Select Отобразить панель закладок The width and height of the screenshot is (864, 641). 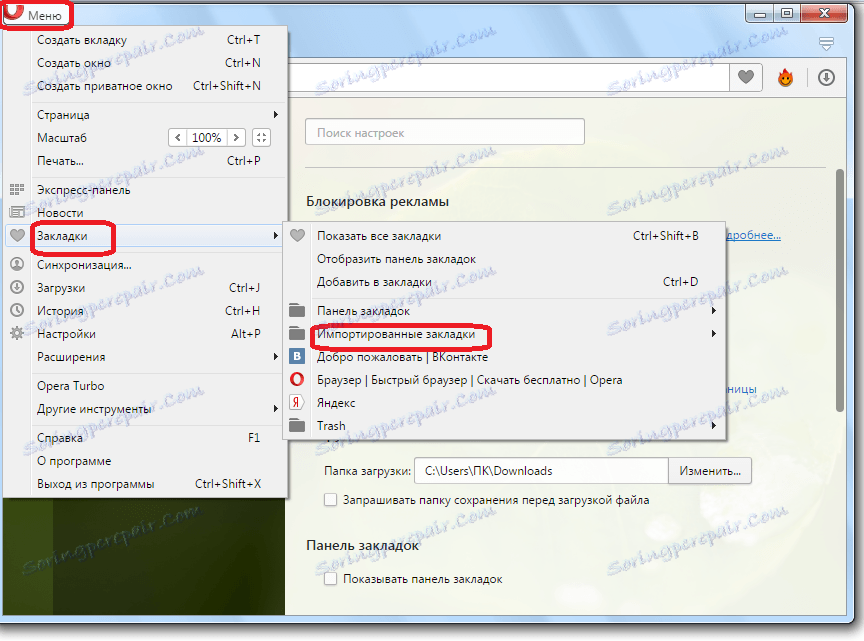[504, 259]
